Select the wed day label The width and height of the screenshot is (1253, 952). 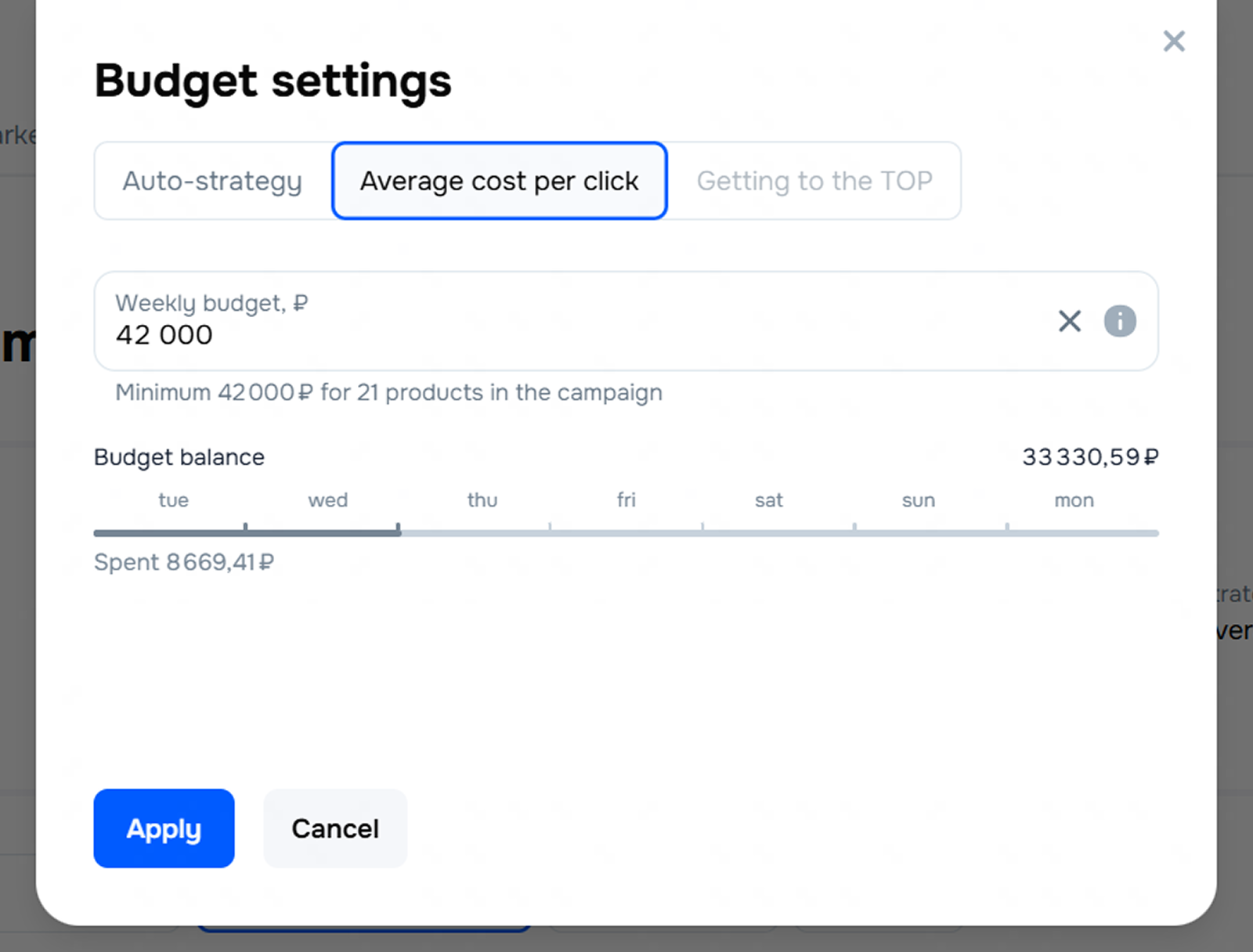(x=327, y=500)
